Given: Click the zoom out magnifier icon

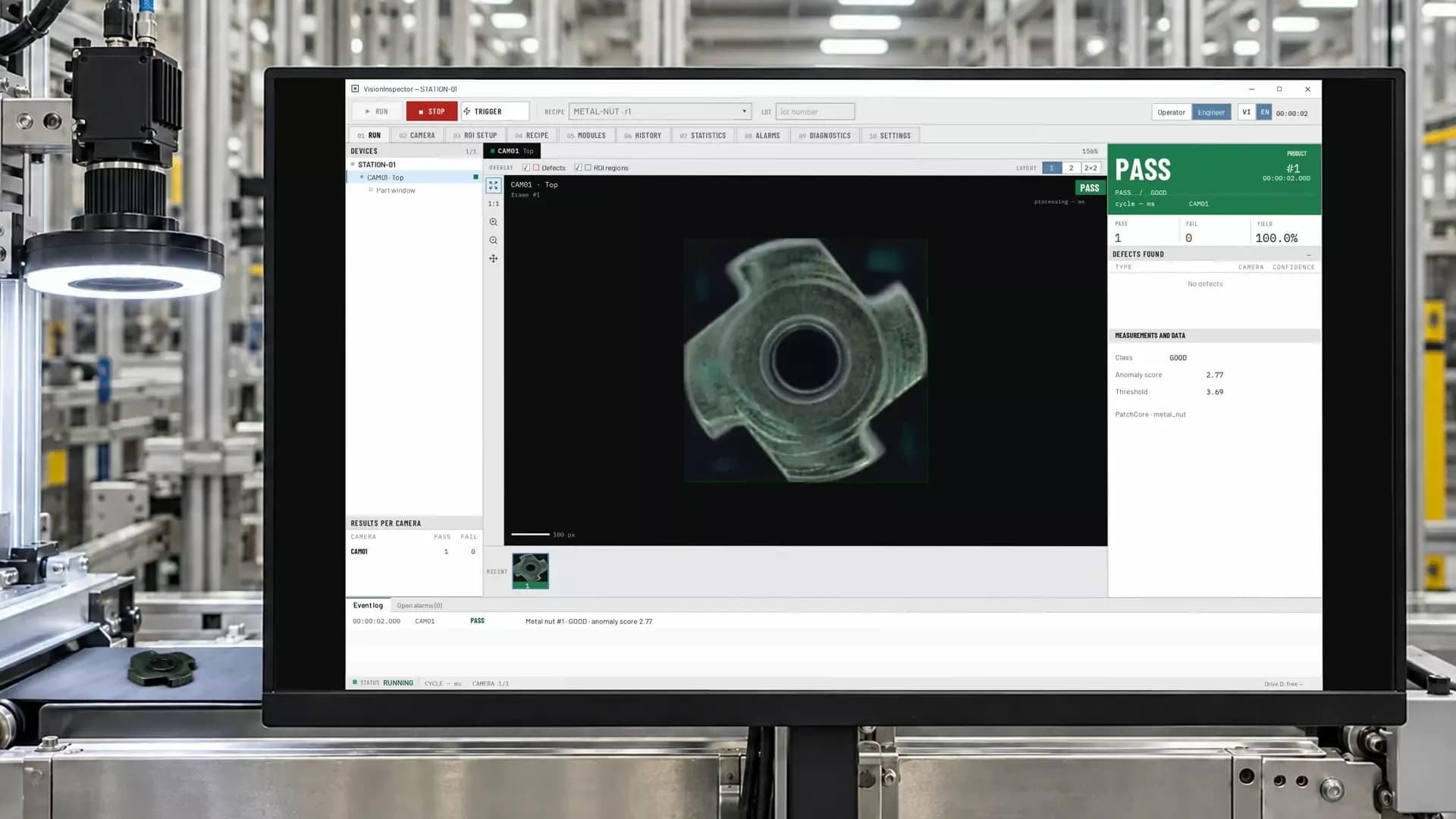Looking at the screenshot, I should pyautogui.click(x=494, y=240).
